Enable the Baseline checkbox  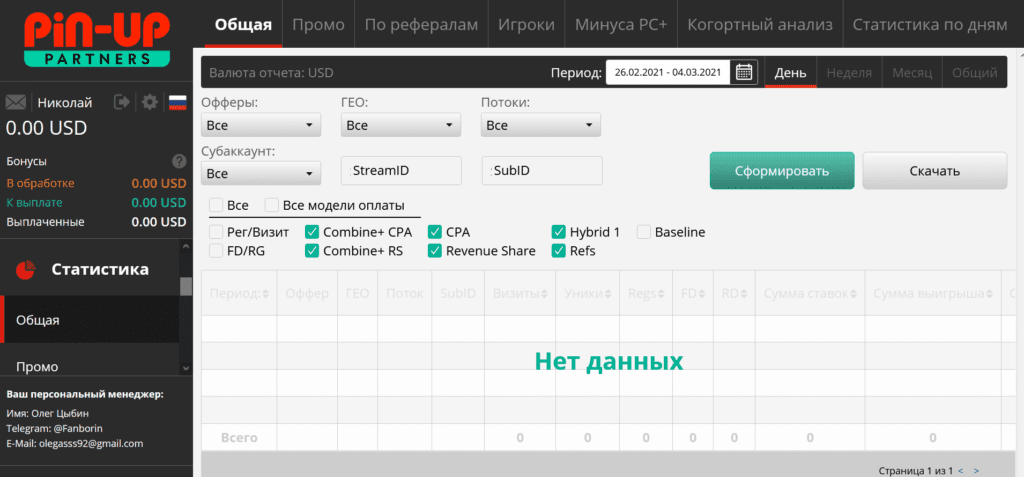click(x=644, y=232)
